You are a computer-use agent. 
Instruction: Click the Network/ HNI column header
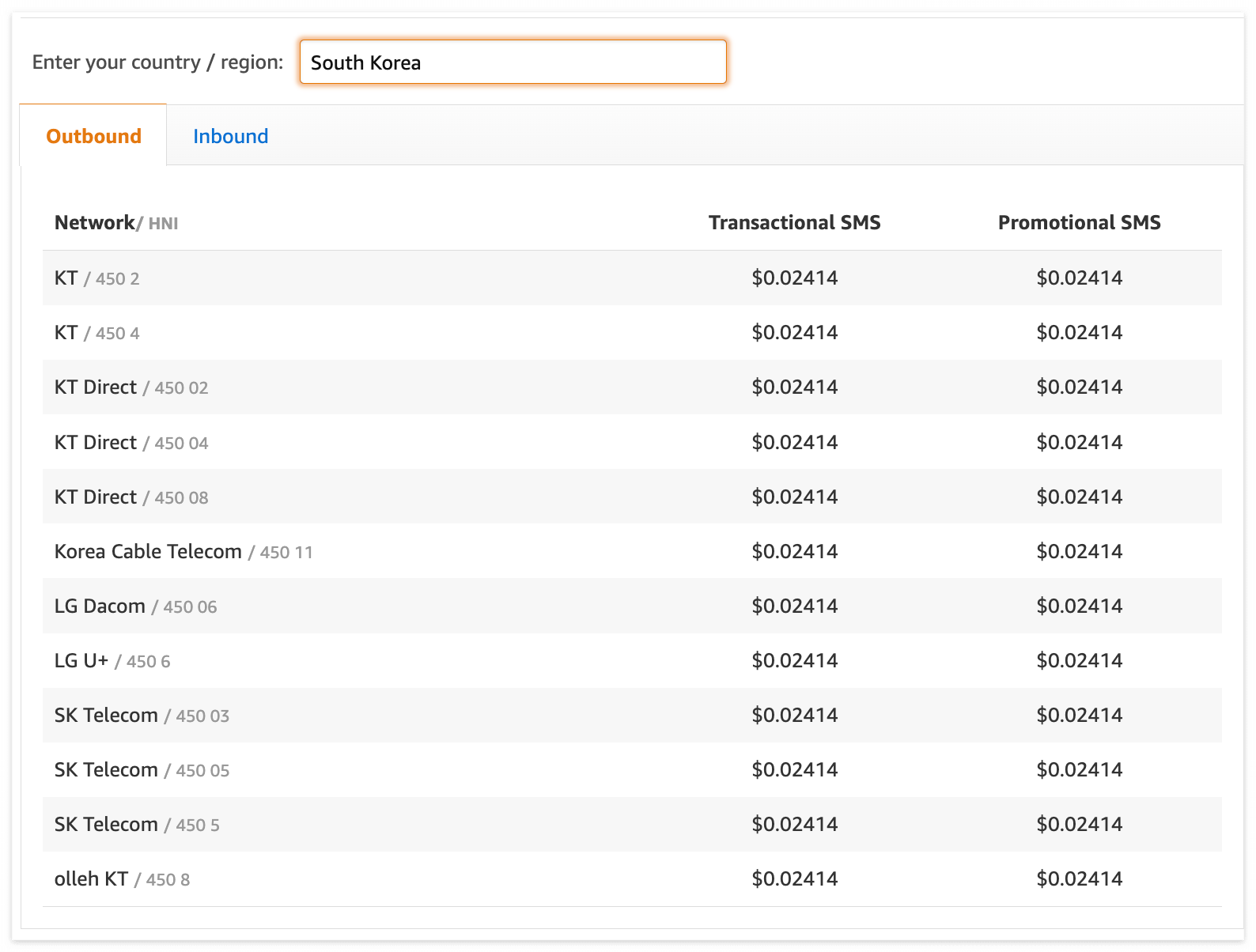pyautogui.click(x=116, y=223)
